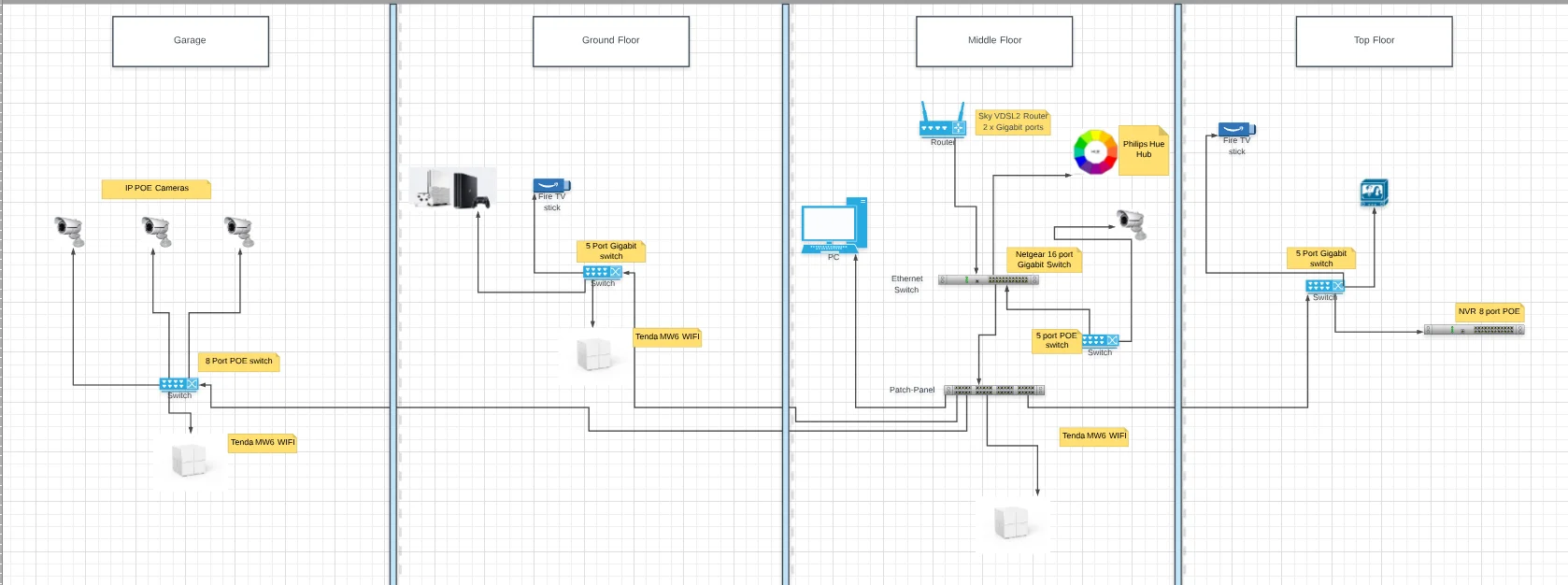Select the 'Patch-Panel' text label
The width and height of the screenshot is (1568, 585).
(x=912, y=391)
